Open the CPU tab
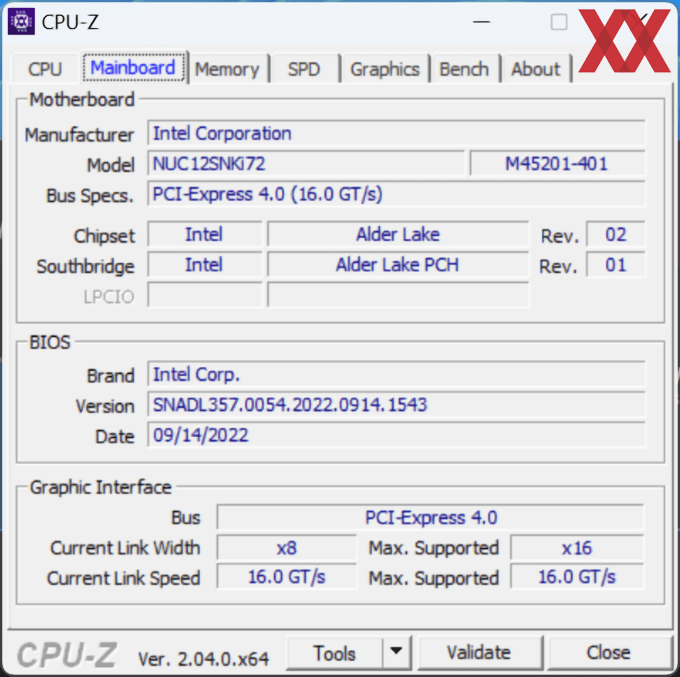This screenshot has height=677, width=680. pos(45,69)
